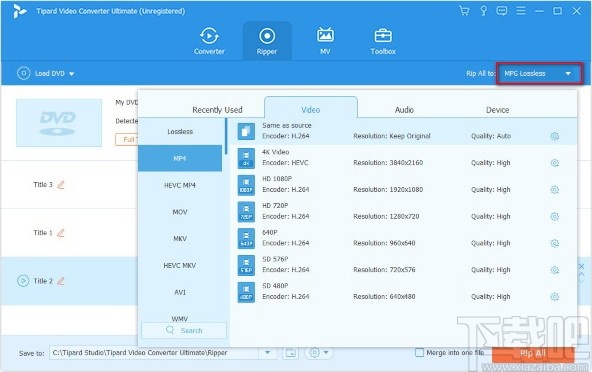Select MKV format category
The image size is (592, 372).
coord(180,239)
